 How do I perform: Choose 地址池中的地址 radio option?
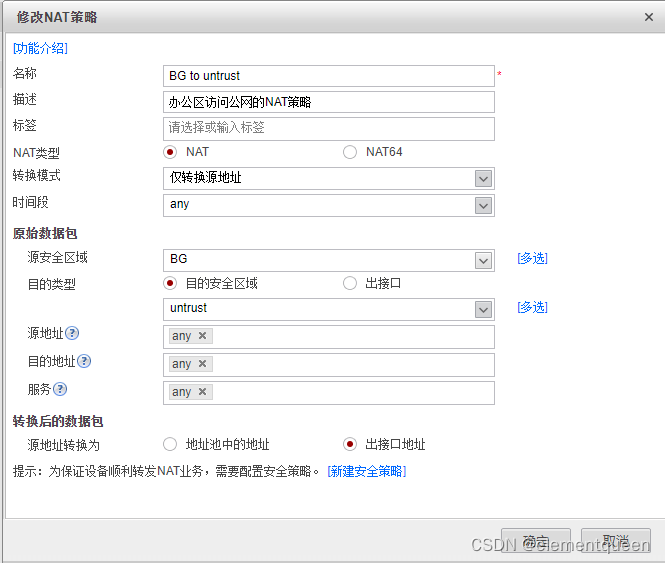point(170,444)
